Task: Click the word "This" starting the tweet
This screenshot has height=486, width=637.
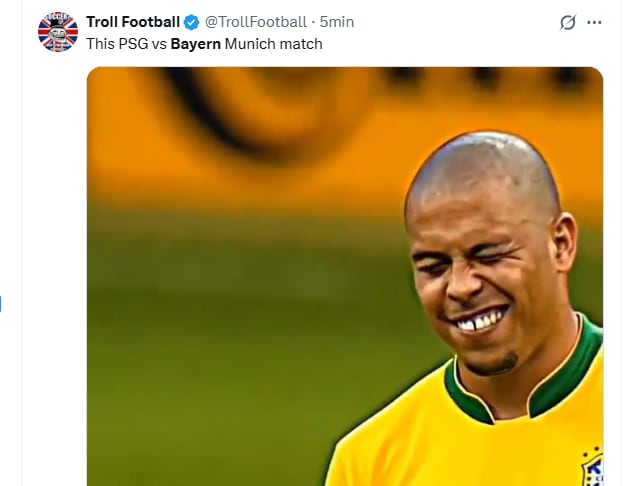Action: click(x=101, y=44)
